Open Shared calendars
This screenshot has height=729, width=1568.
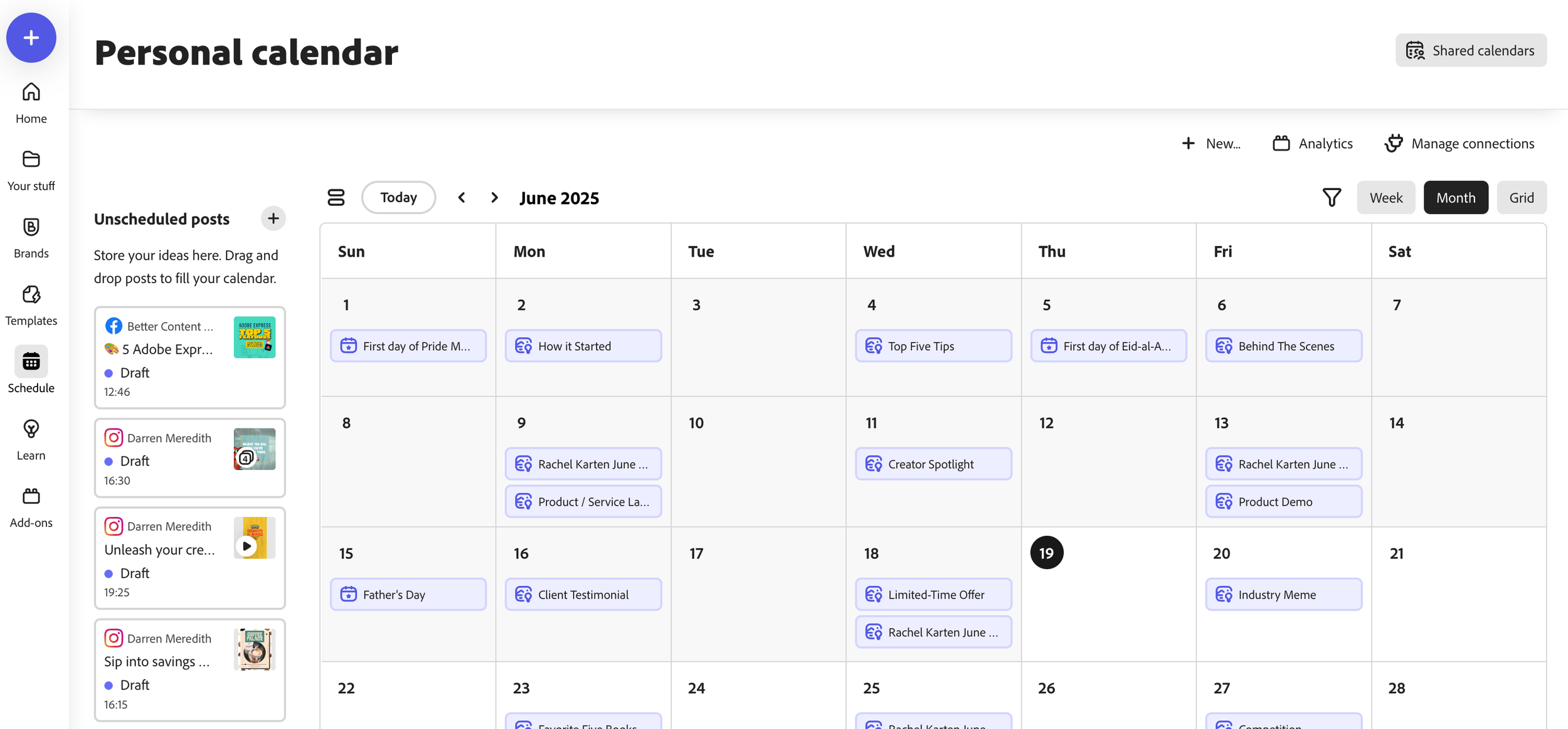point(1470,50)
